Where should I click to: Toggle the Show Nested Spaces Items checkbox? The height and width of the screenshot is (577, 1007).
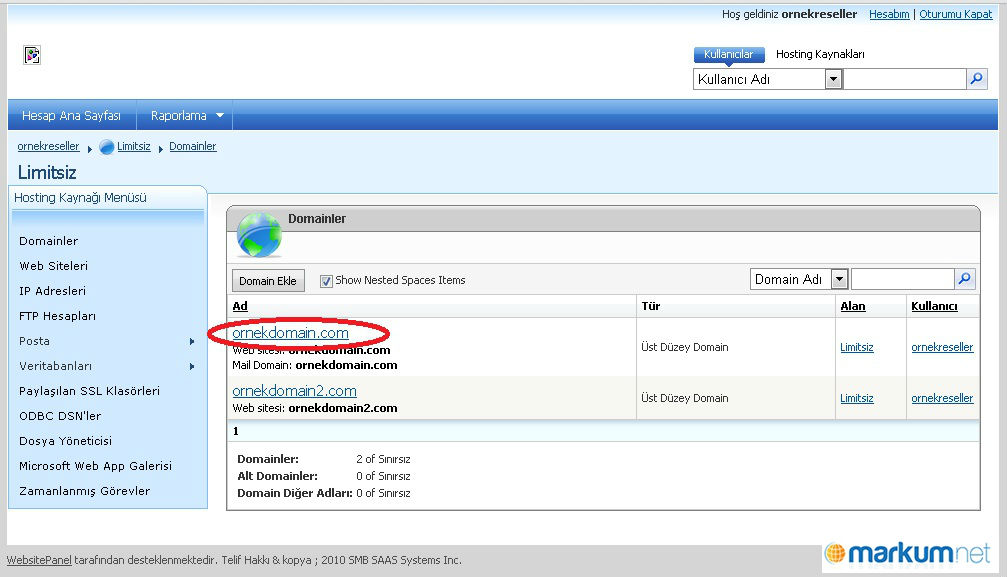tap(326, 281)
